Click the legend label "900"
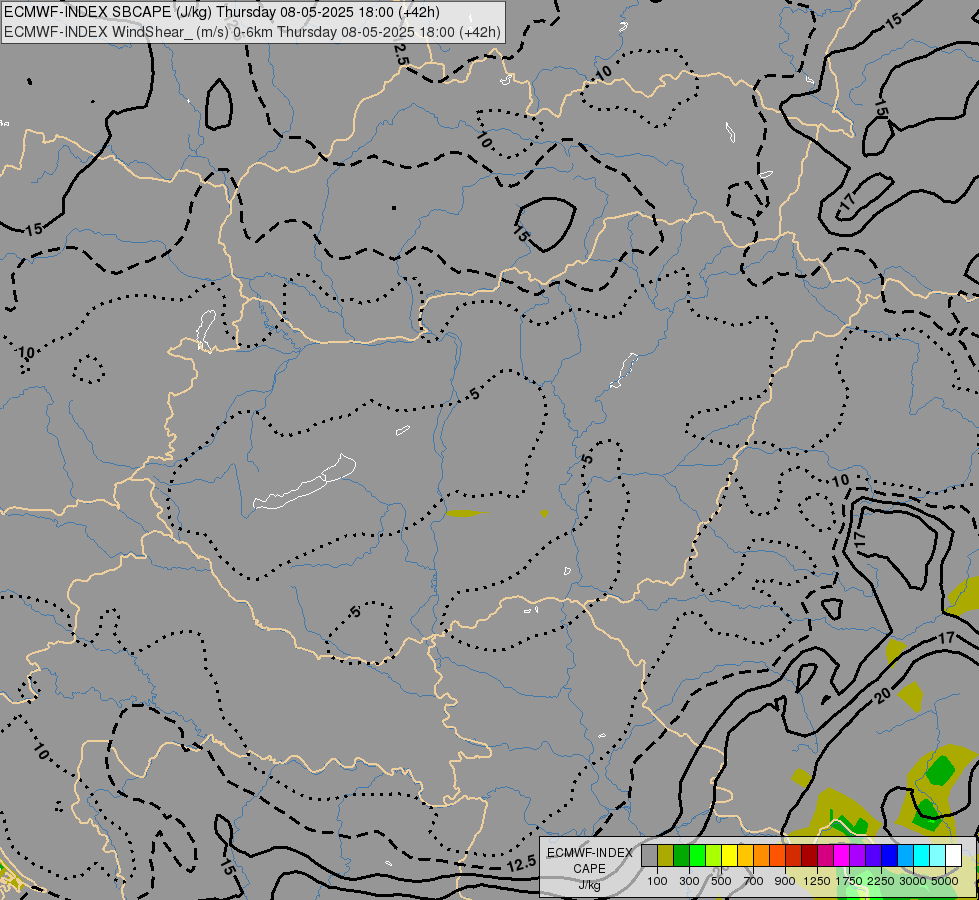979x900 pixels. (785, 881)
